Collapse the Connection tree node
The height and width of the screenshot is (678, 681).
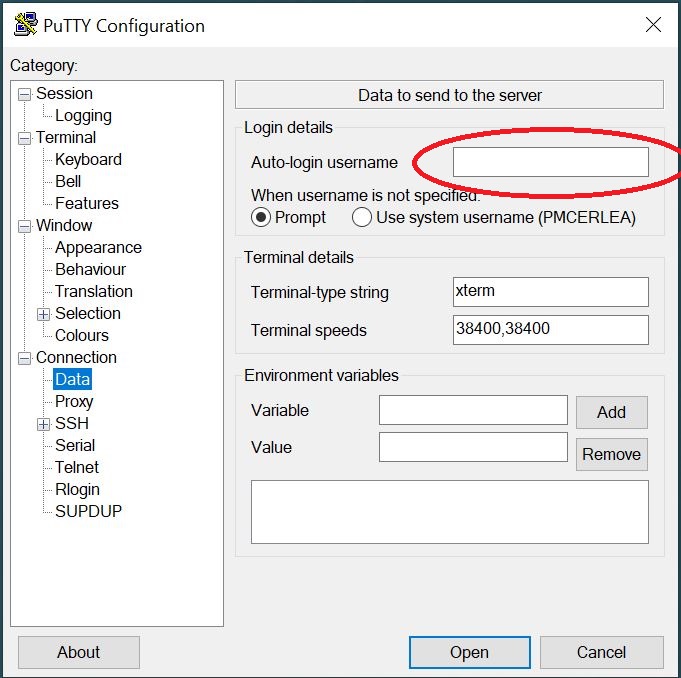pyautogui.click(x=25, y=358)
